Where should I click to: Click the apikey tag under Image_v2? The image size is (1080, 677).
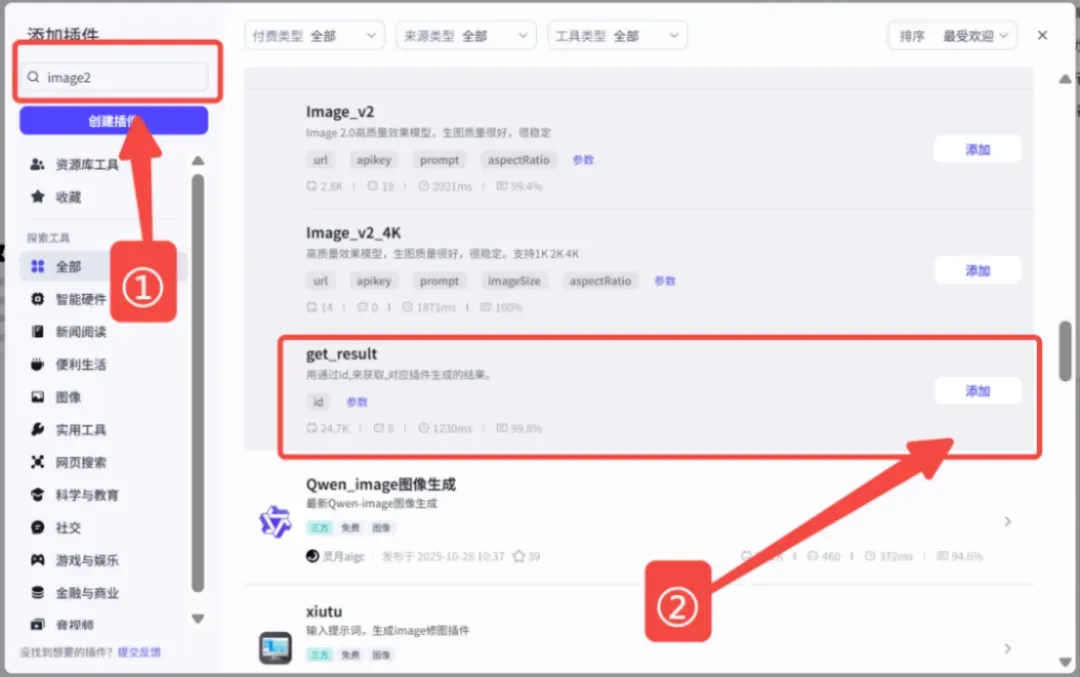tap(374, 160)
